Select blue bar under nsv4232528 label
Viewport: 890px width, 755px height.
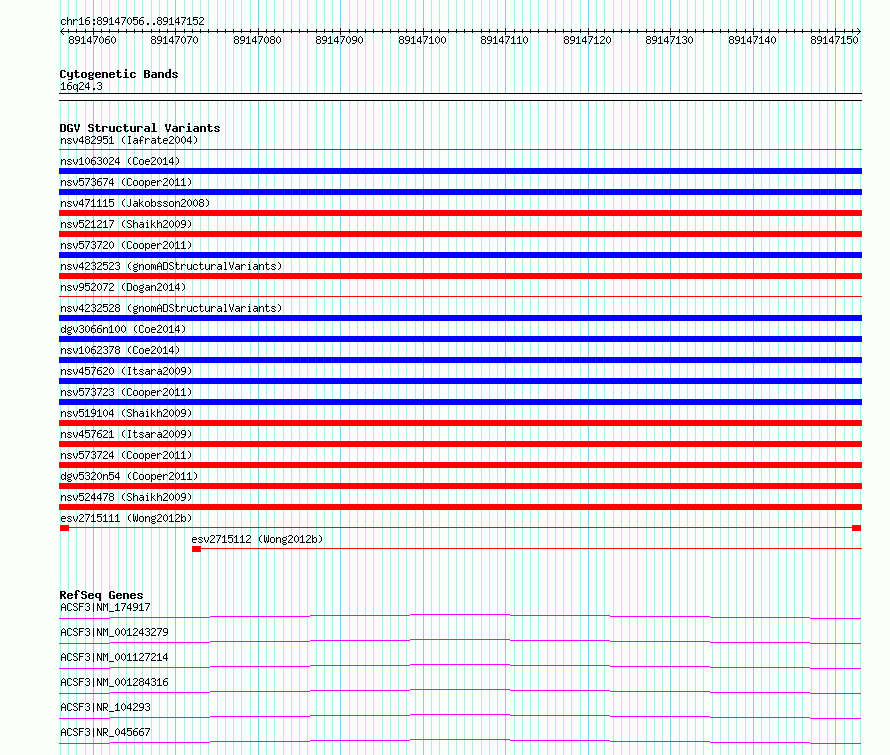pos(460,318)
